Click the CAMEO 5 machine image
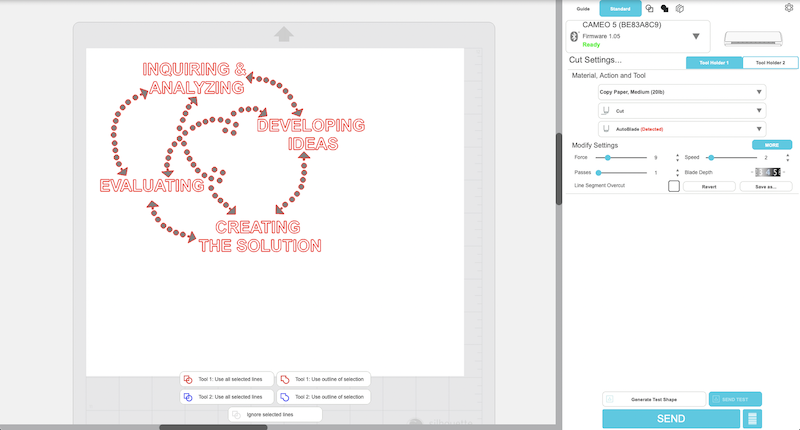The width and height of the screenshot is (800, 430). [752, 39]
